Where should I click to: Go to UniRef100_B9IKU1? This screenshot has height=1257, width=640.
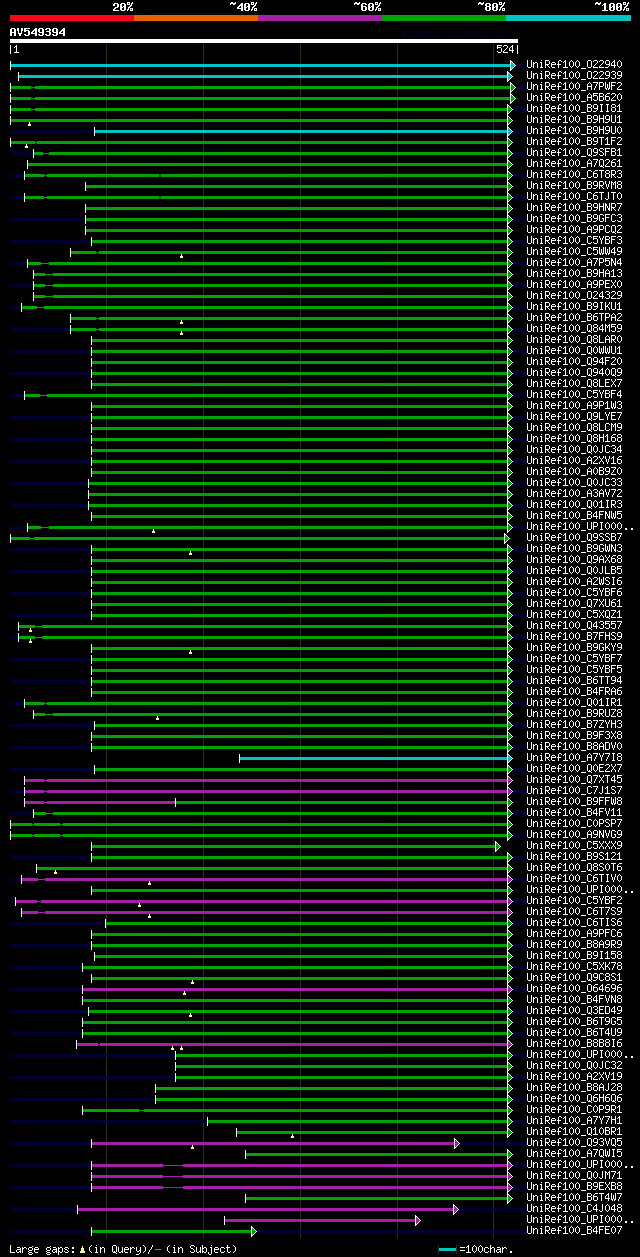(x=574, y=307)
